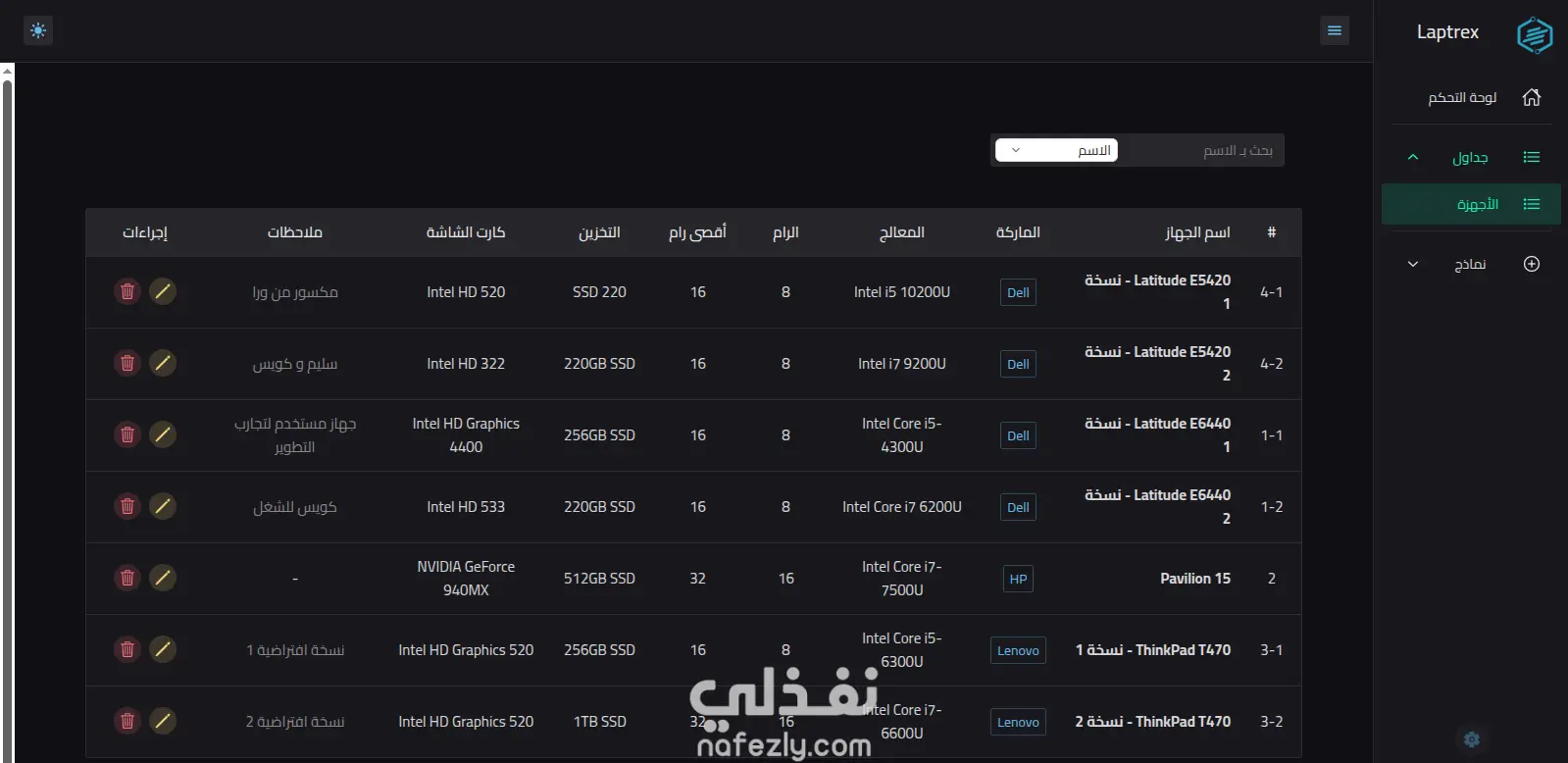Edit the ThinkPad T470 نسخة 2 row
This screenshot has height=763, width=1568.
click(163, 721)
